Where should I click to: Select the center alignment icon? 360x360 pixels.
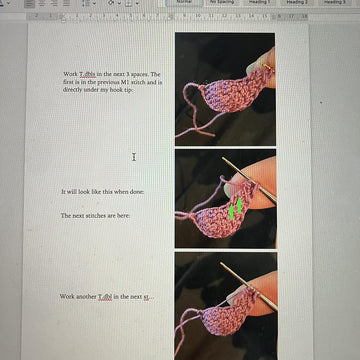coord(42,3)
